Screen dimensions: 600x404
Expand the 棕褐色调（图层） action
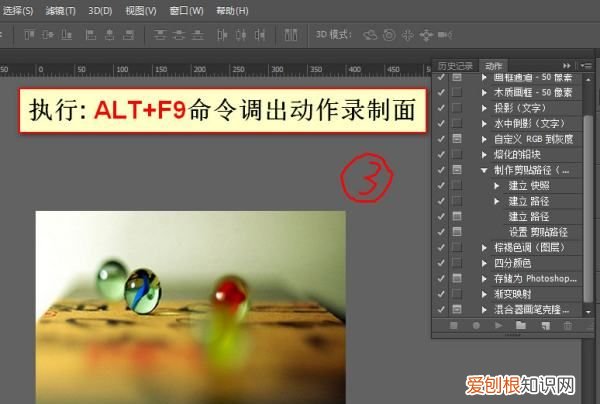(x=484, y=248)
